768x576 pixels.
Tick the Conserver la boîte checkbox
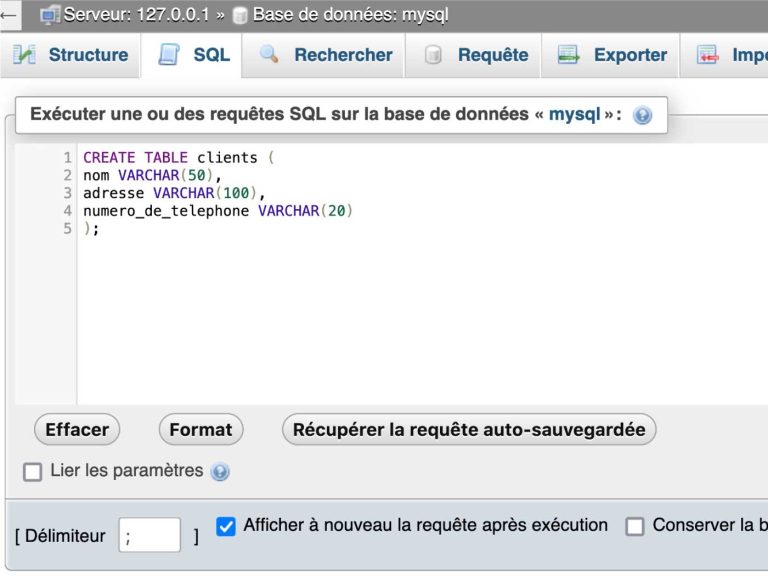[635, 526]
